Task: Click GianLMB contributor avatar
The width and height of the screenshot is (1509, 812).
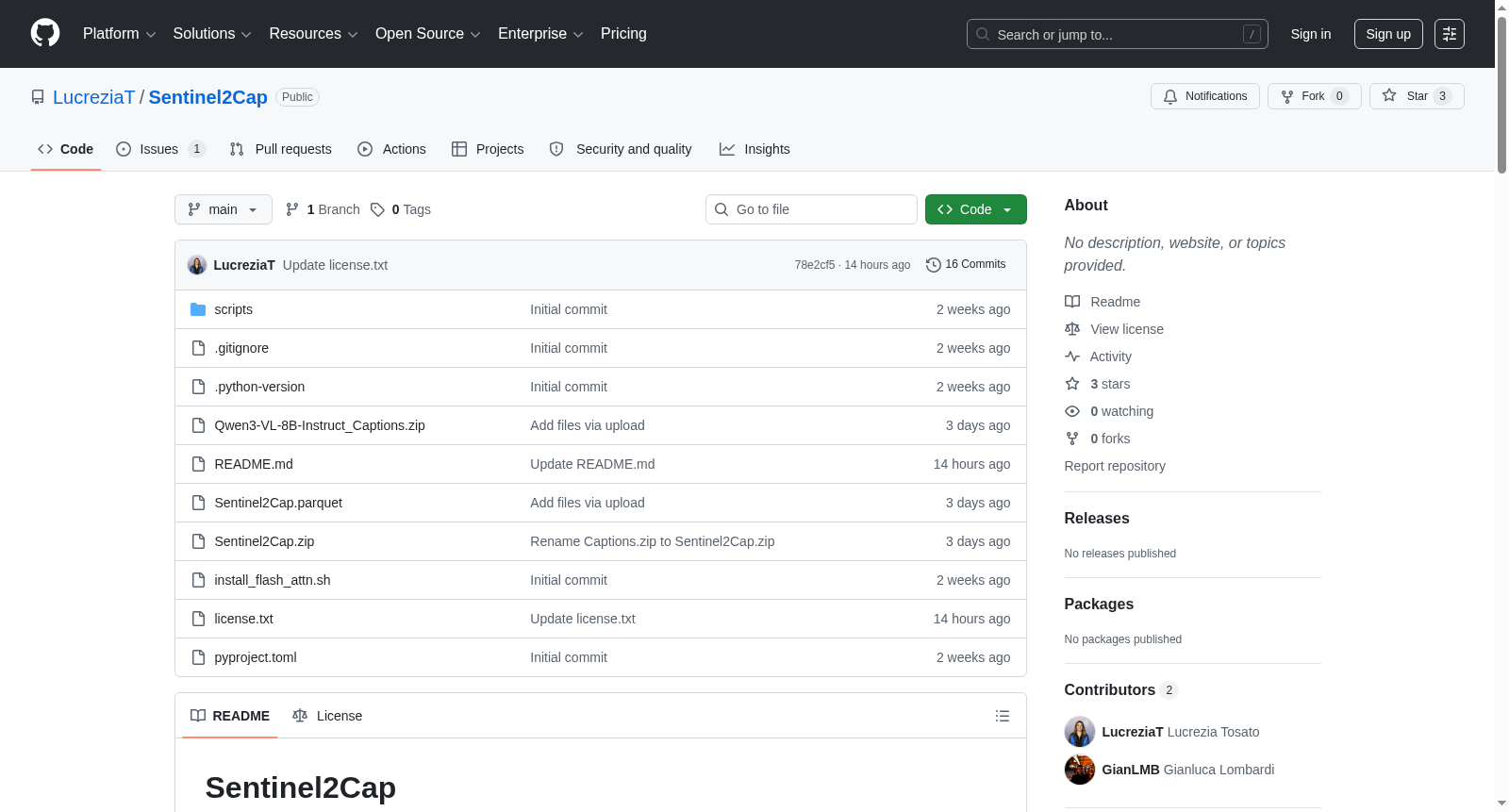Action: pyautogui.click(x=1080, y=770)
